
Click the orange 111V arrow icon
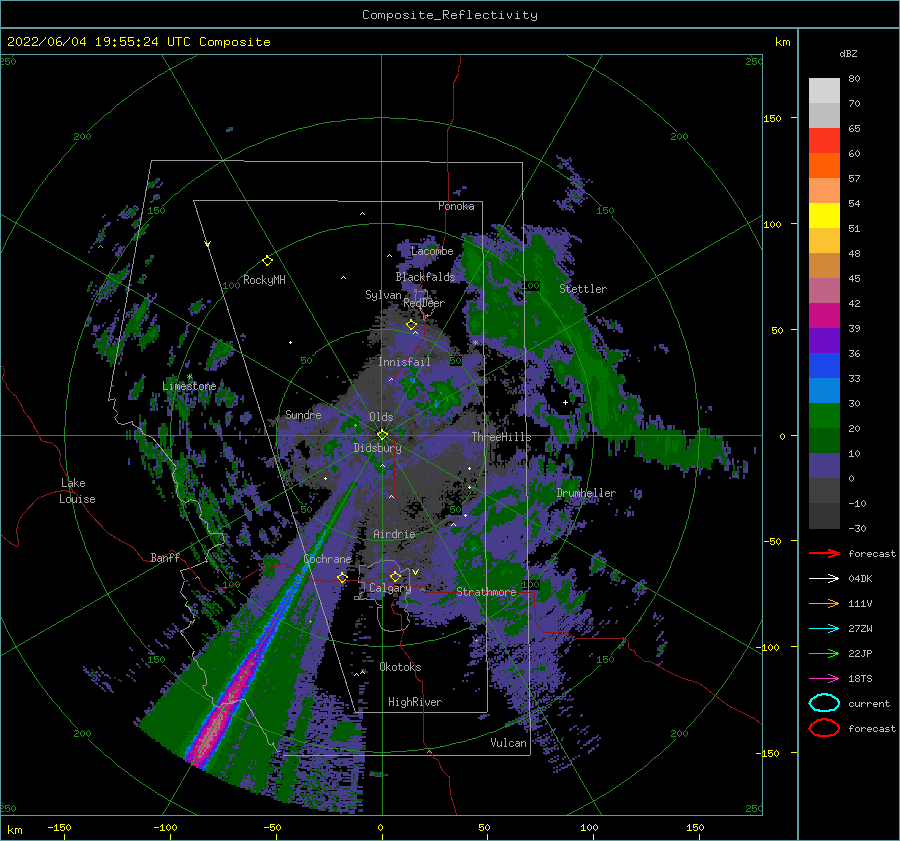pos(824,603)
